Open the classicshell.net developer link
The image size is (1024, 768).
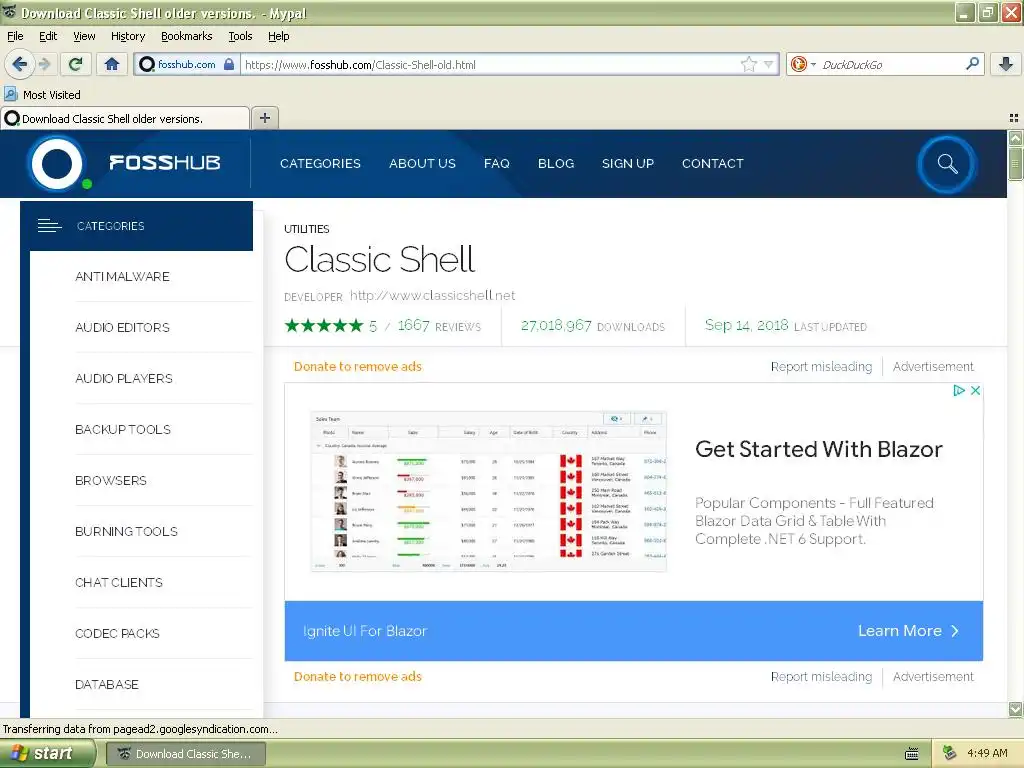432,295
